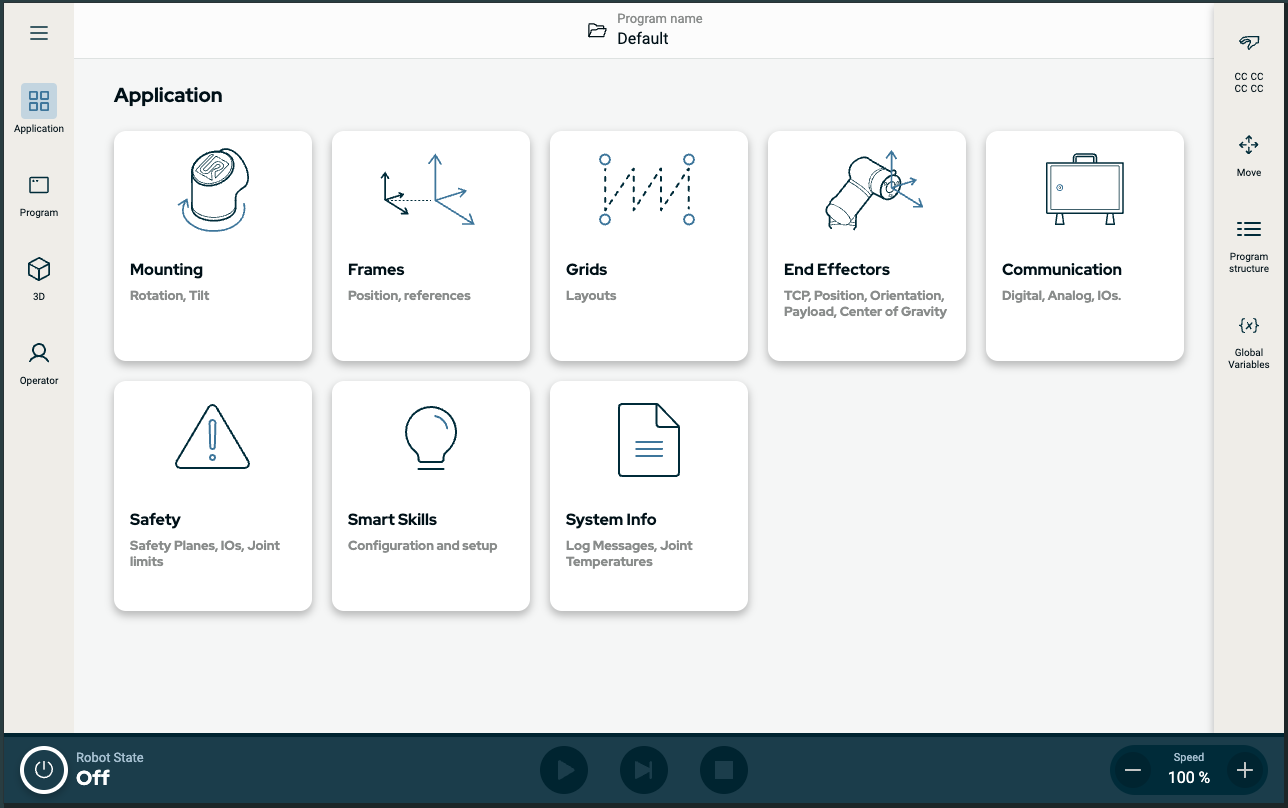The image size is (1288, 808).
Task: Open the hamburger menu
Action: tap(38, 33)
